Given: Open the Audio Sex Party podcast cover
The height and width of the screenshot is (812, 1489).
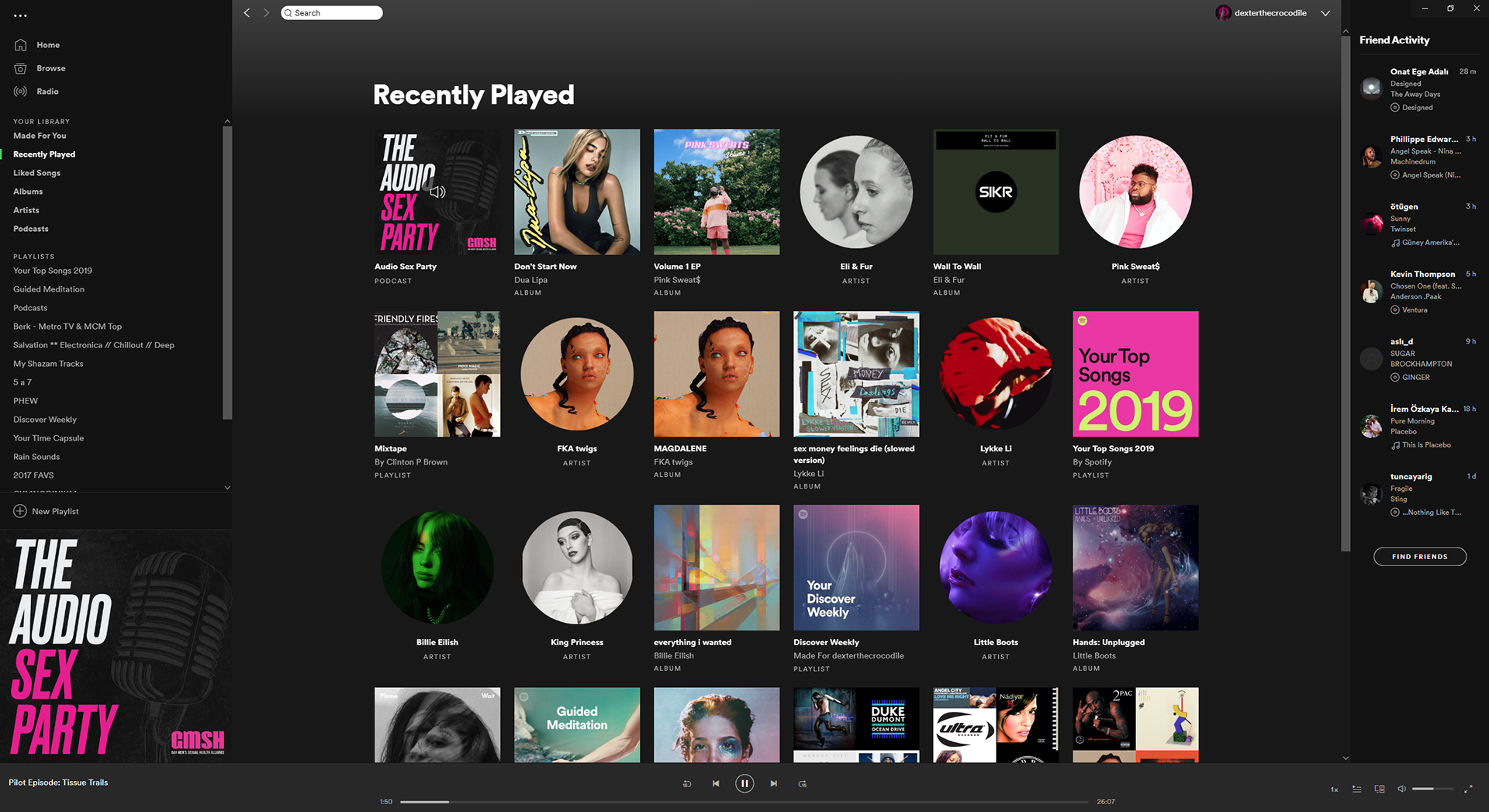Looking at the screenshot, I should point(437,192).
